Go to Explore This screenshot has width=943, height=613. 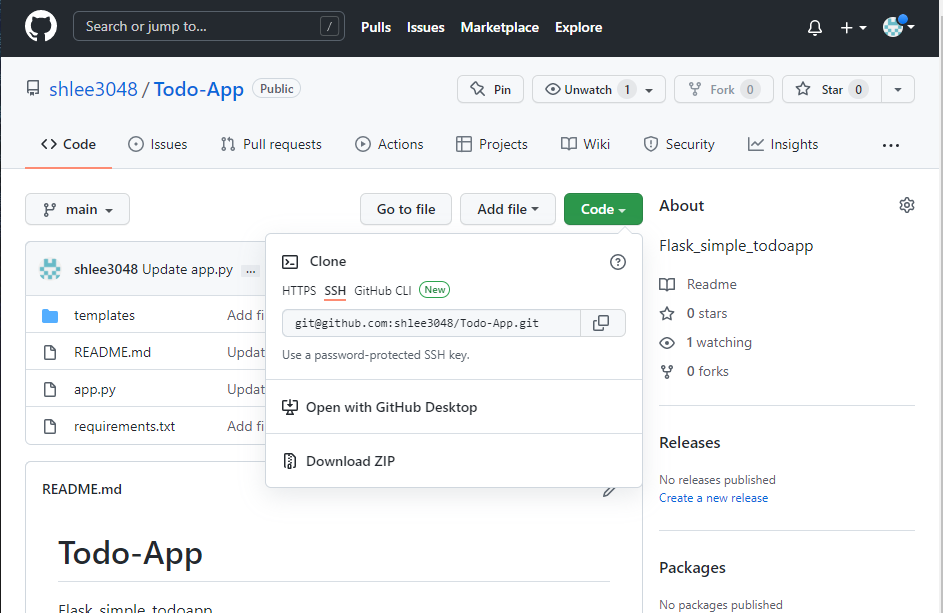[579, 27]
